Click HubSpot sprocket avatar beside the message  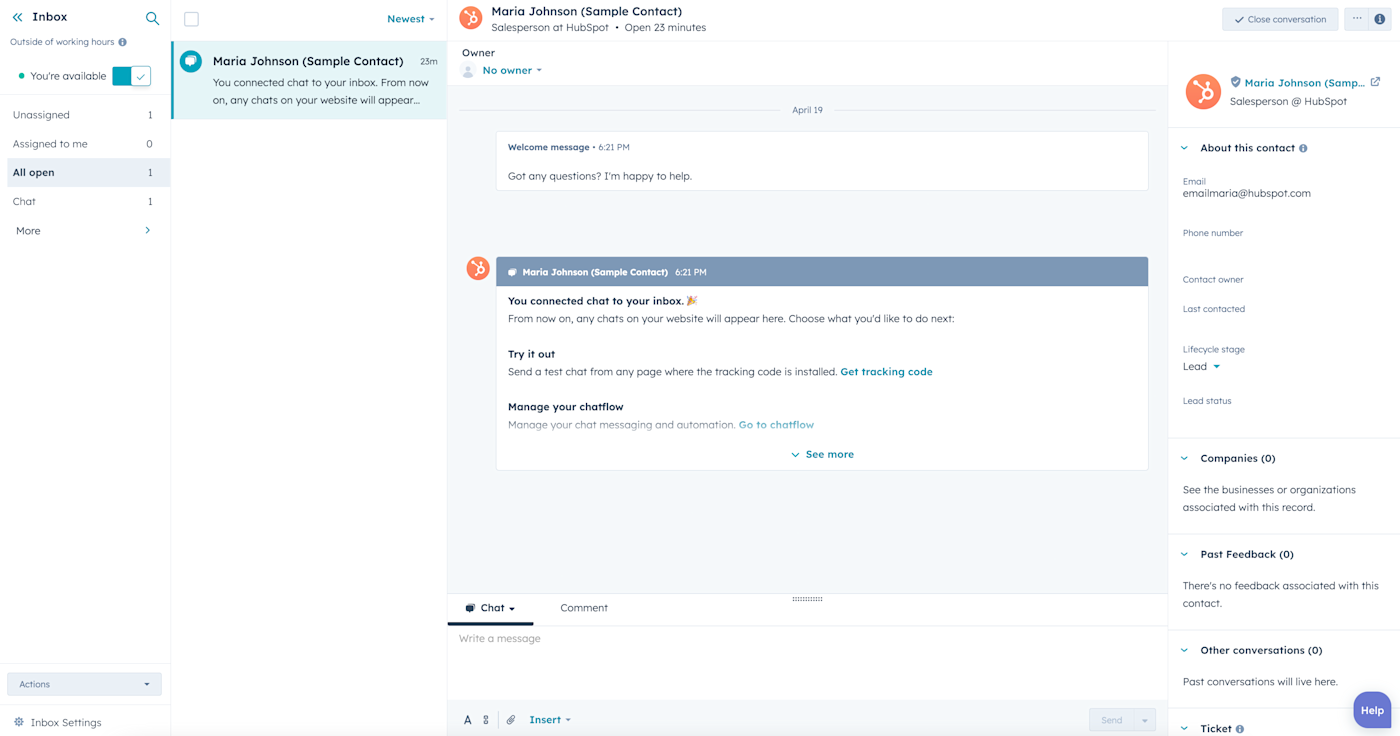pyautogui.click(x=478, y=268)
